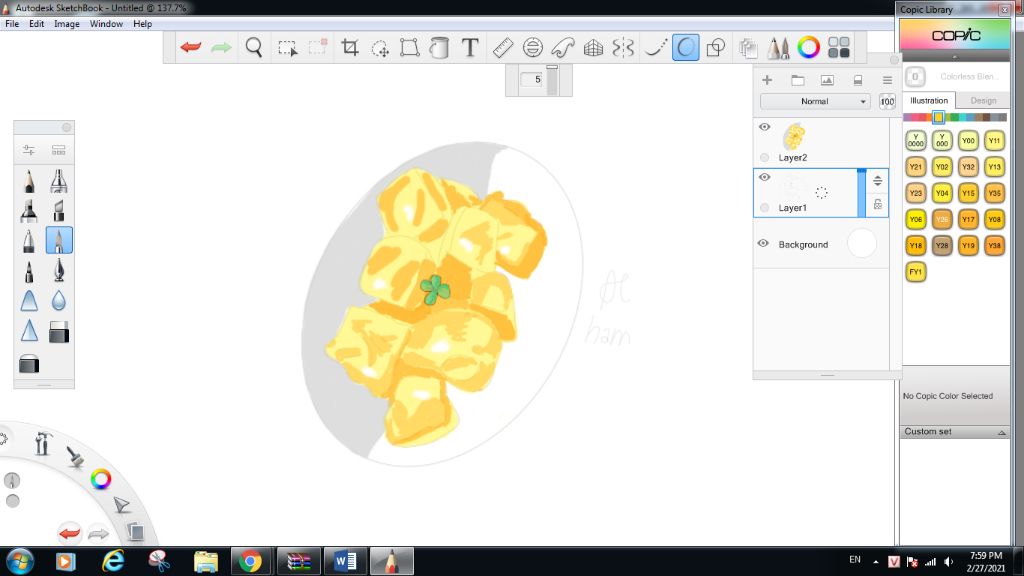Select the water drop smear brush
Image resolution: width=1024 pixels, height=576 pixels.
click(59, 300)
